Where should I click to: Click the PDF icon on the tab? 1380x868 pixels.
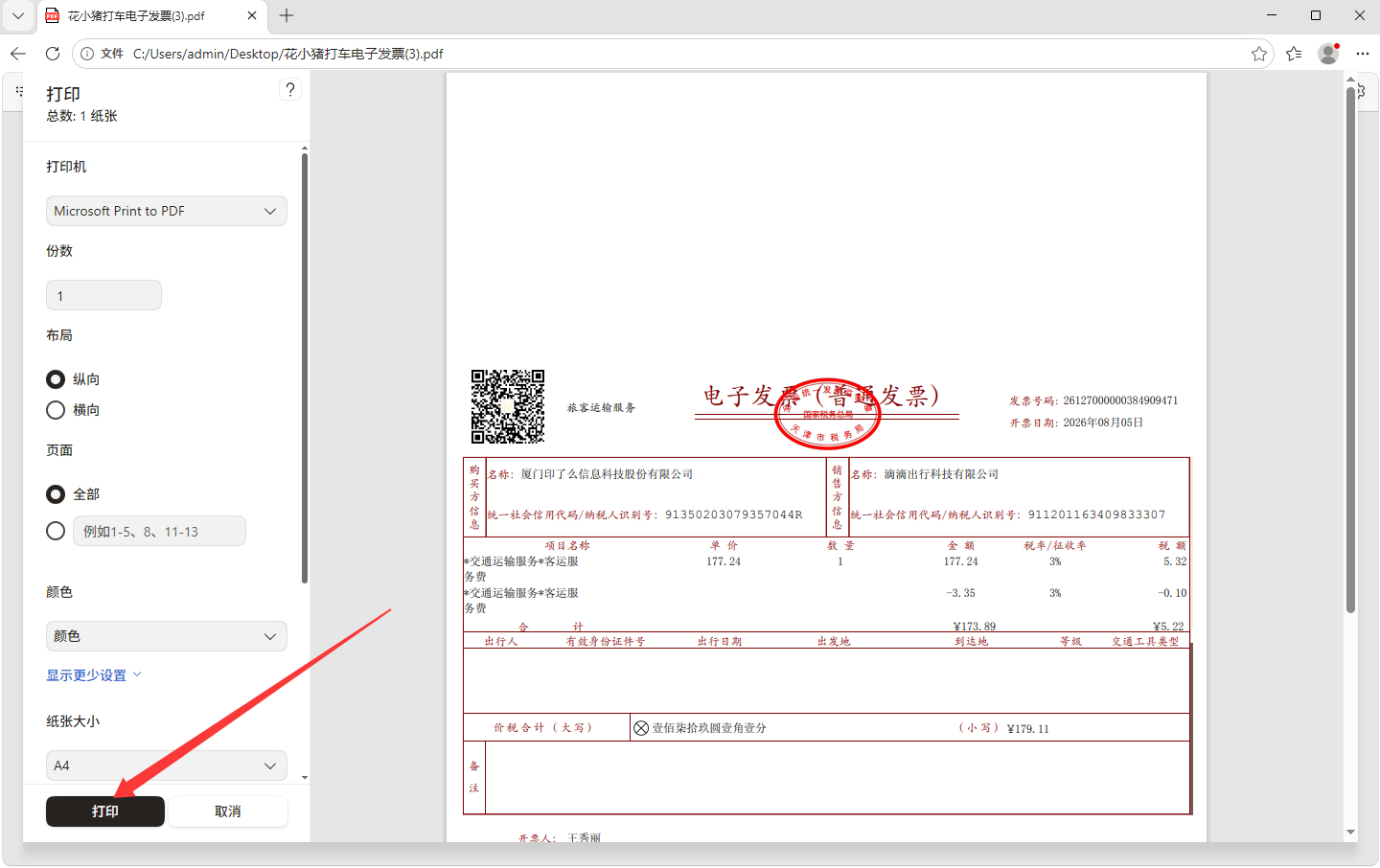pos(53,15)
